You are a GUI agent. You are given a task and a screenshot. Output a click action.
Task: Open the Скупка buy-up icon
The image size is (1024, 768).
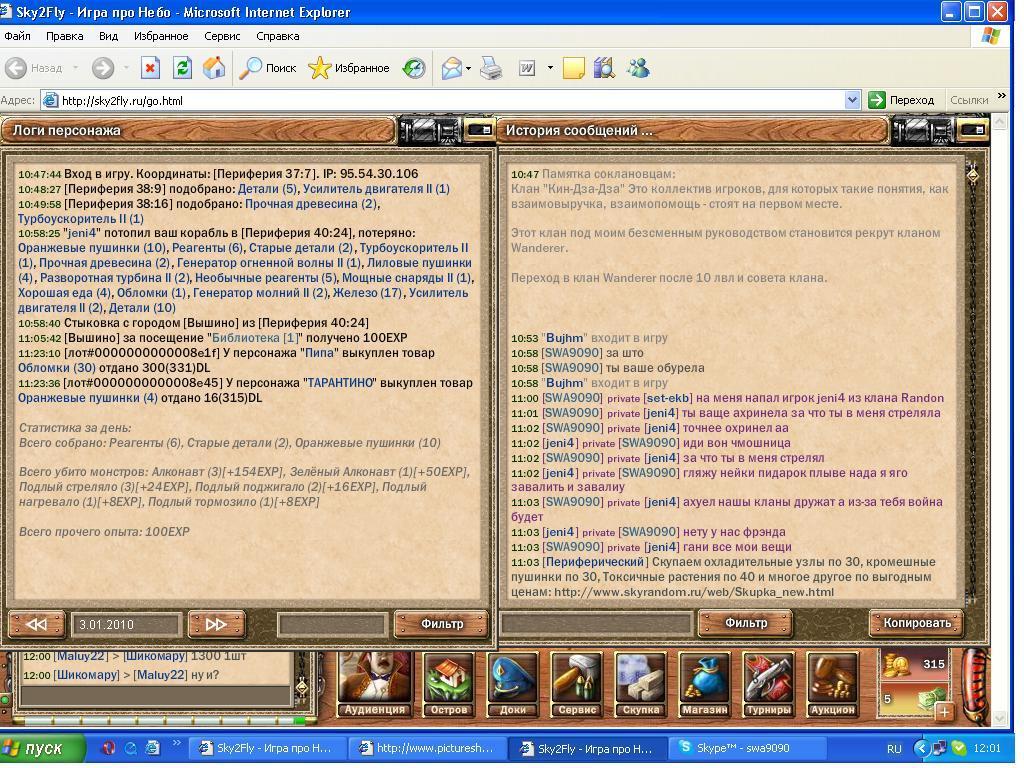click(x=640, y=684)
